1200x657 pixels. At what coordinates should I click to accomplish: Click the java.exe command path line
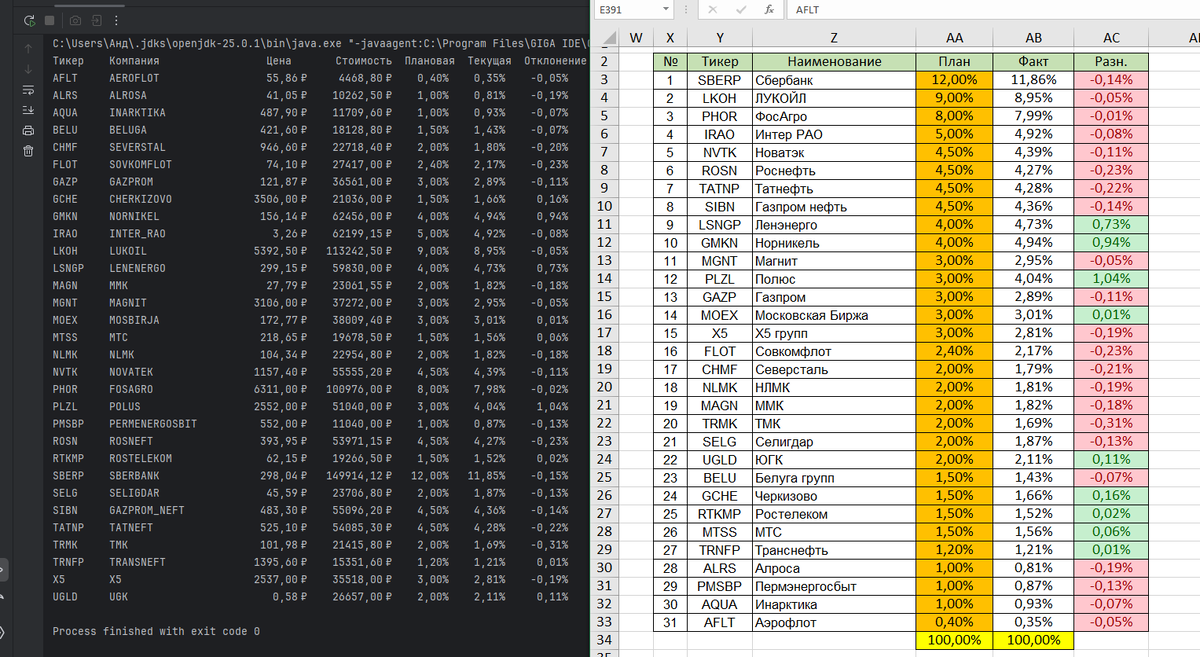(320, 43)
